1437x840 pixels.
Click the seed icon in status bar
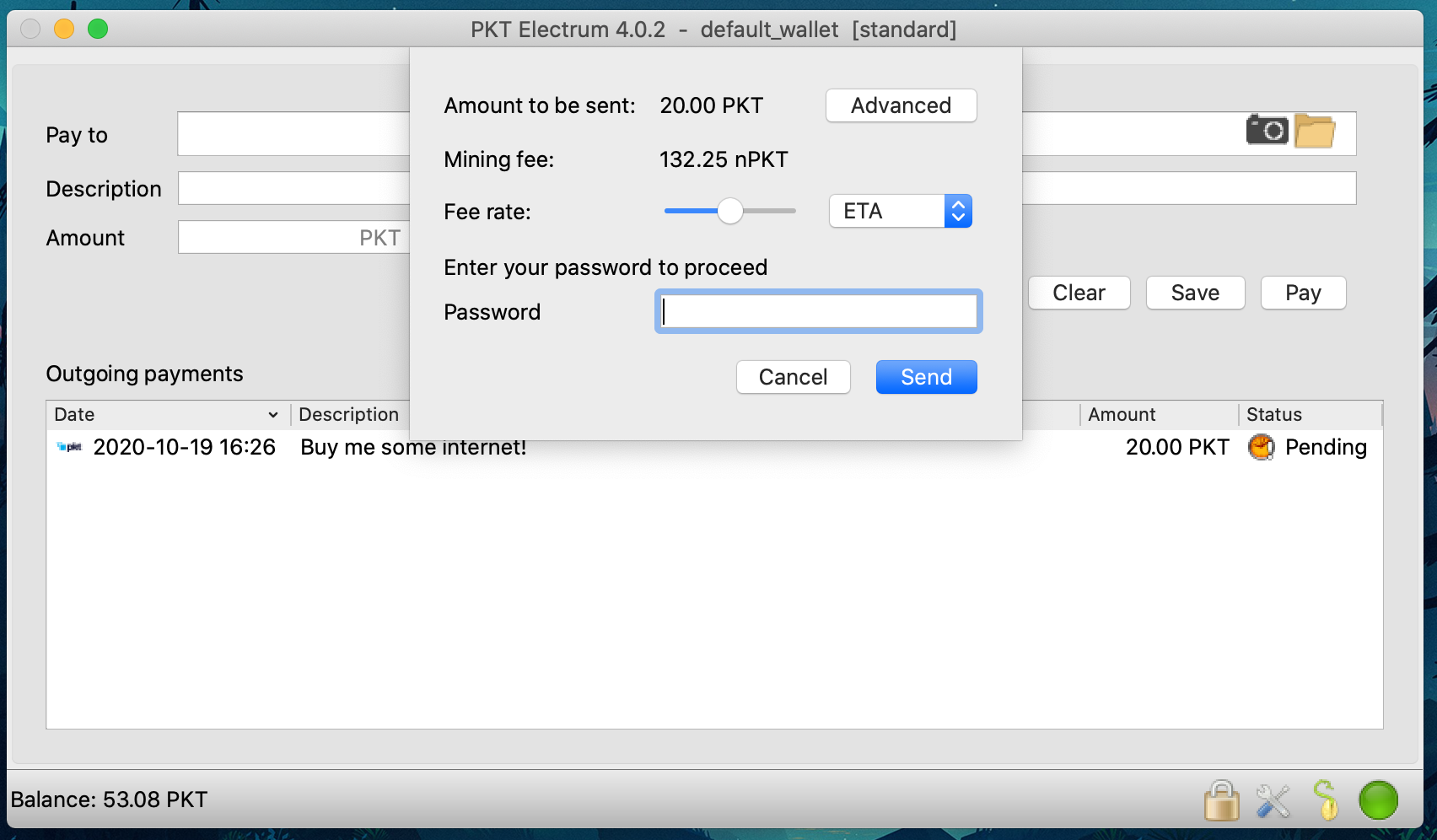coord(1326,800)
